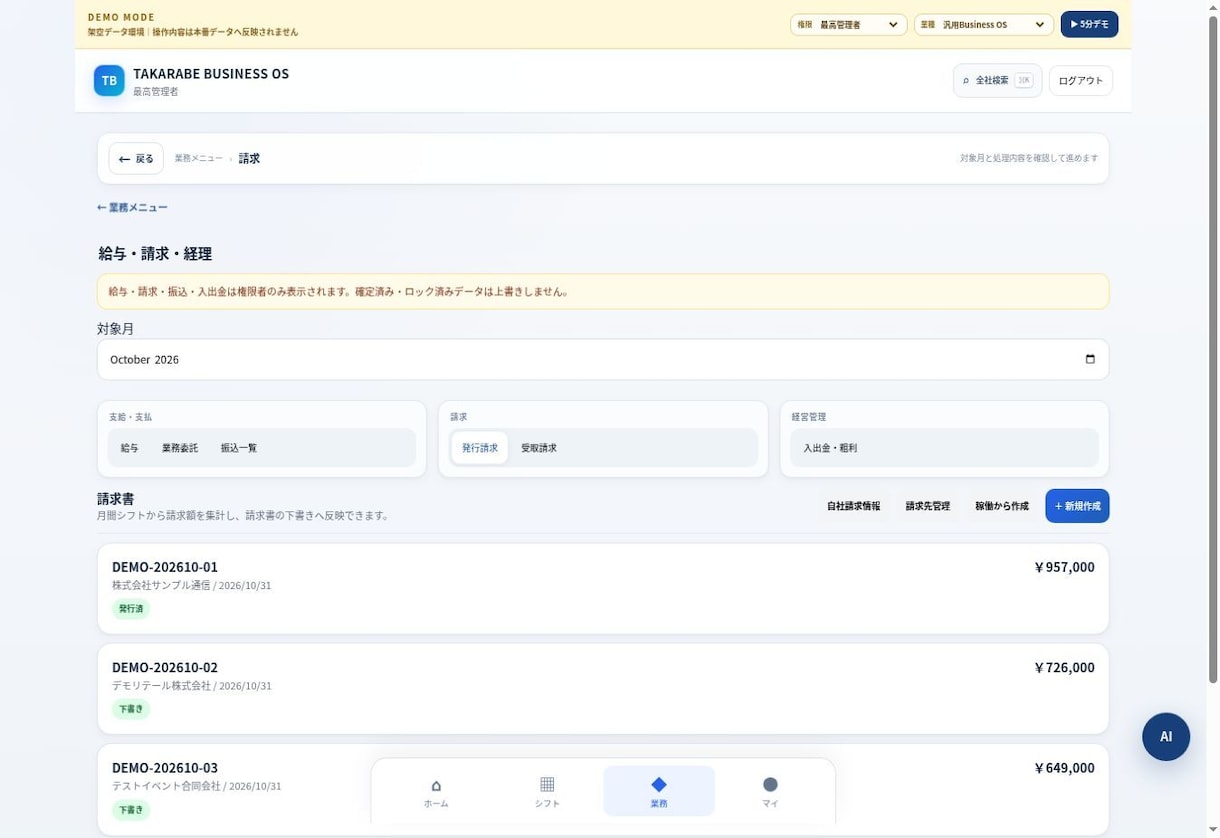1220x838 pixels.
Task: Click the 対象月 October 2026 field
Action: 603,359
